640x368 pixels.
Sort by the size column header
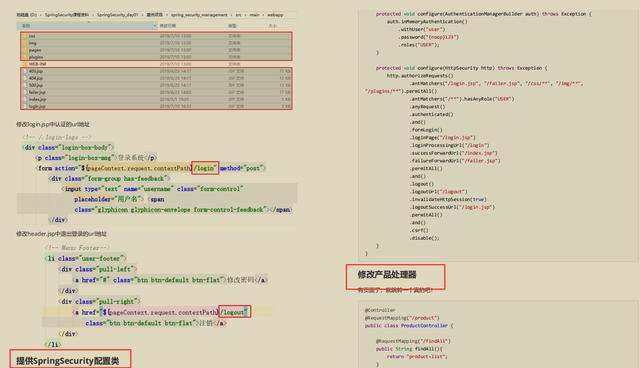(x=272, y=26)
